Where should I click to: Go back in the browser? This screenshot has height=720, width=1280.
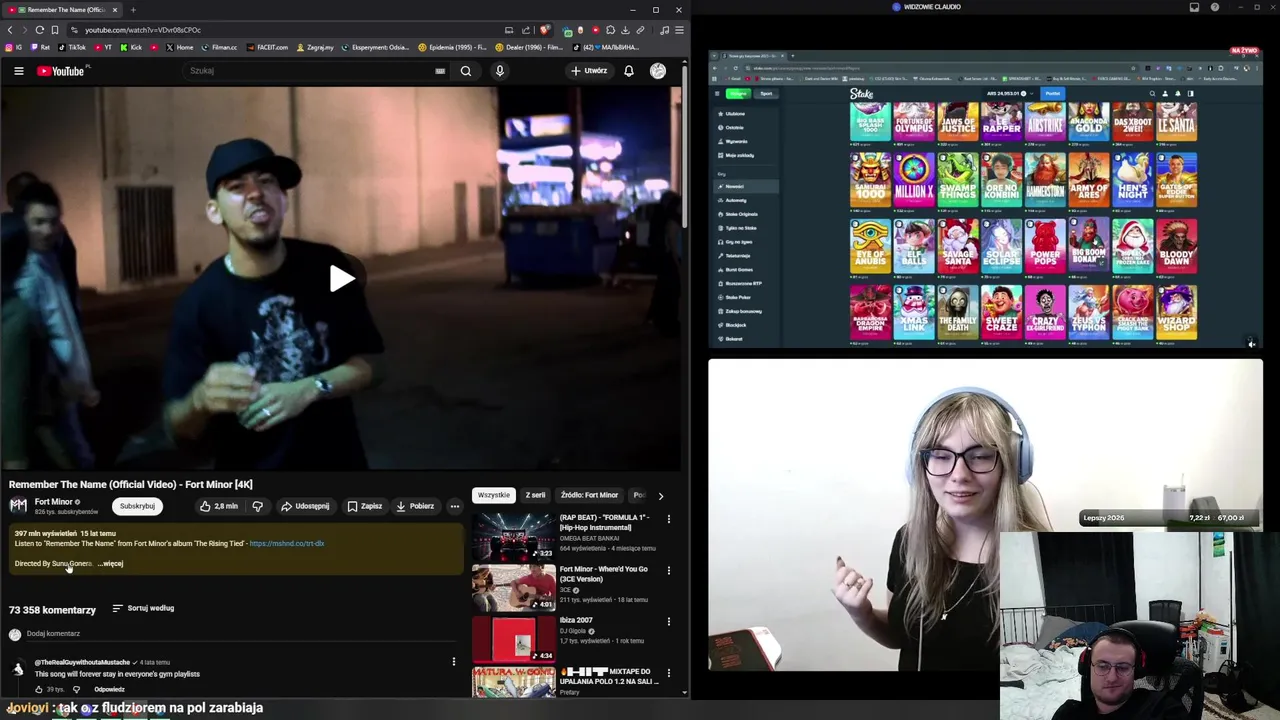(x=10, y=30)
